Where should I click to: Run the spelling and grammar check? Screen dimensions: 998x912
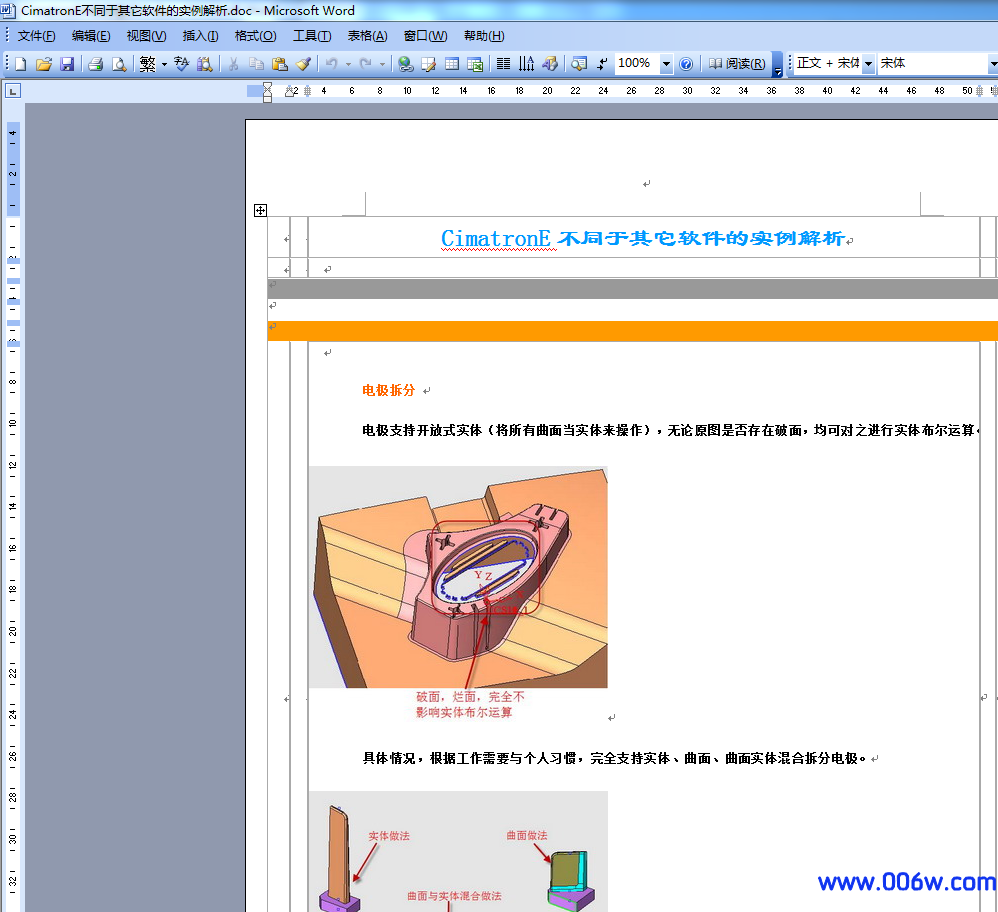coord(181,64)
